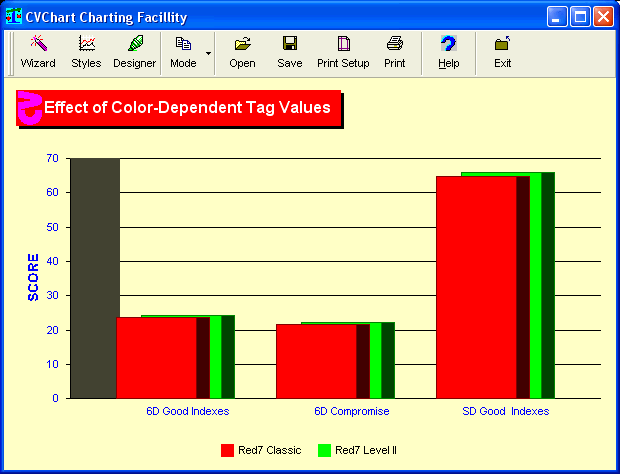620x474 pixels.
Task: Click the Styles toolbar icon
Action: (x=86, y=52)
